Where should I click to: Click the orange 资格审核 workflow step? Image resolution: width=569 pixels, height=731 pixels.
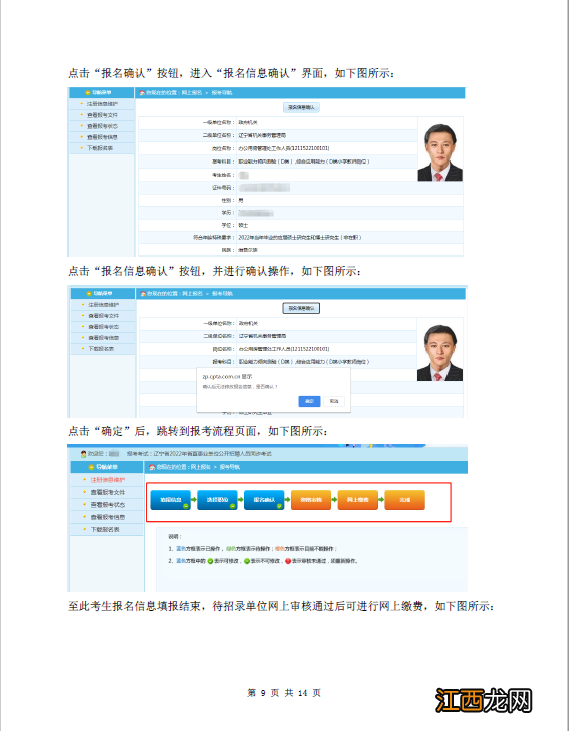pyautogui.click(x=311, y=500)
